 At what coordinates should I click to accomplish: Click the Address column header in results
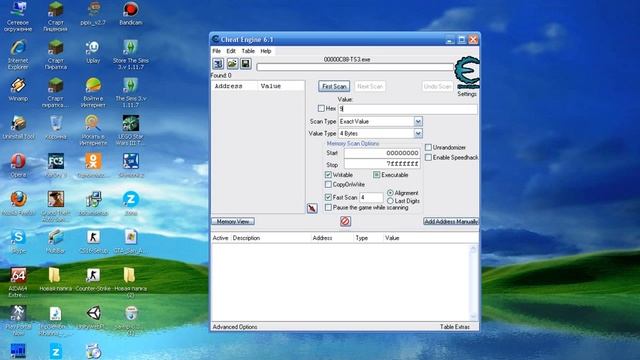(234, 86)
